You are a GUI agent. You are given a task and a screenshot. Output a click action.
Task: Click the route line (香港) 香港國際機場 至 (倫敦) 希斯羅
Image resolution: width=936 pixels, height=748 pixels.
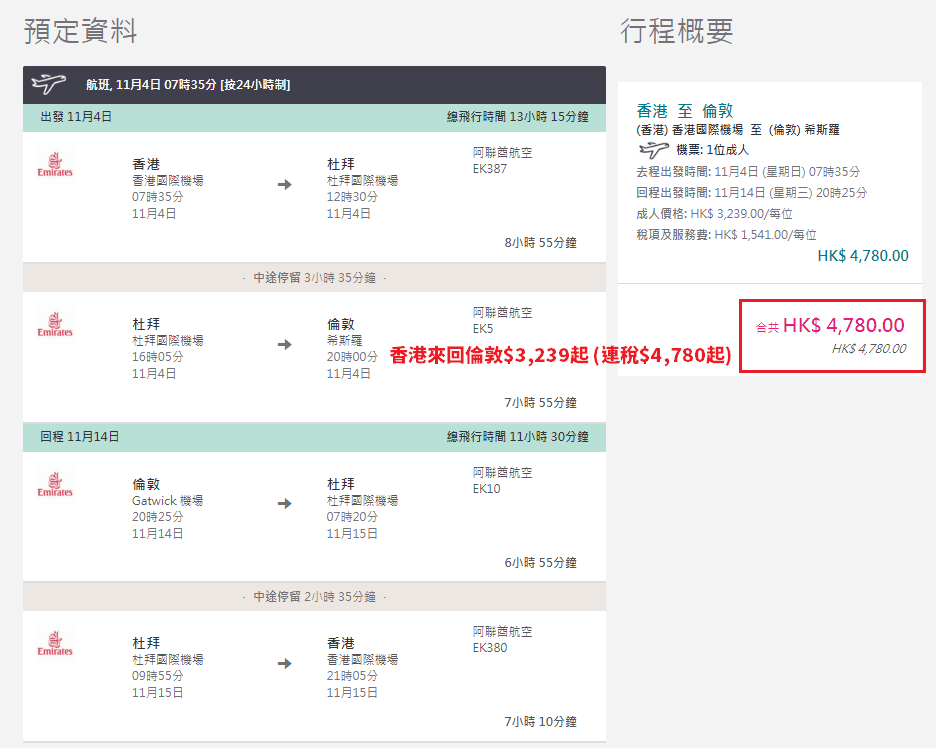[738, 130]
